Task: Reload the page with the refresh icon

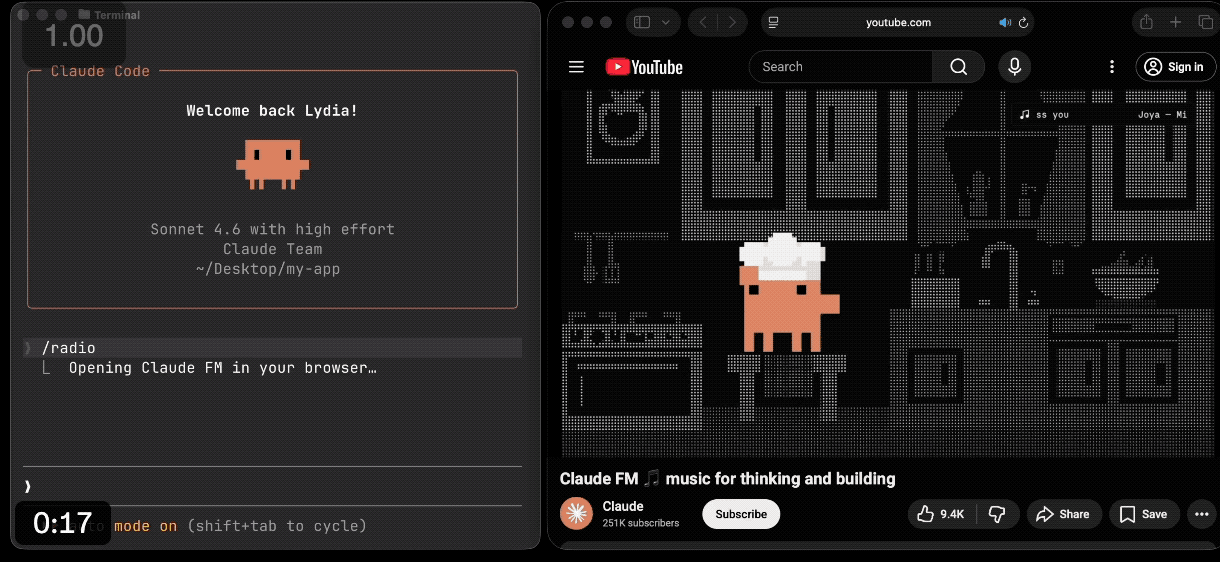Action: tap(1023, 22)
